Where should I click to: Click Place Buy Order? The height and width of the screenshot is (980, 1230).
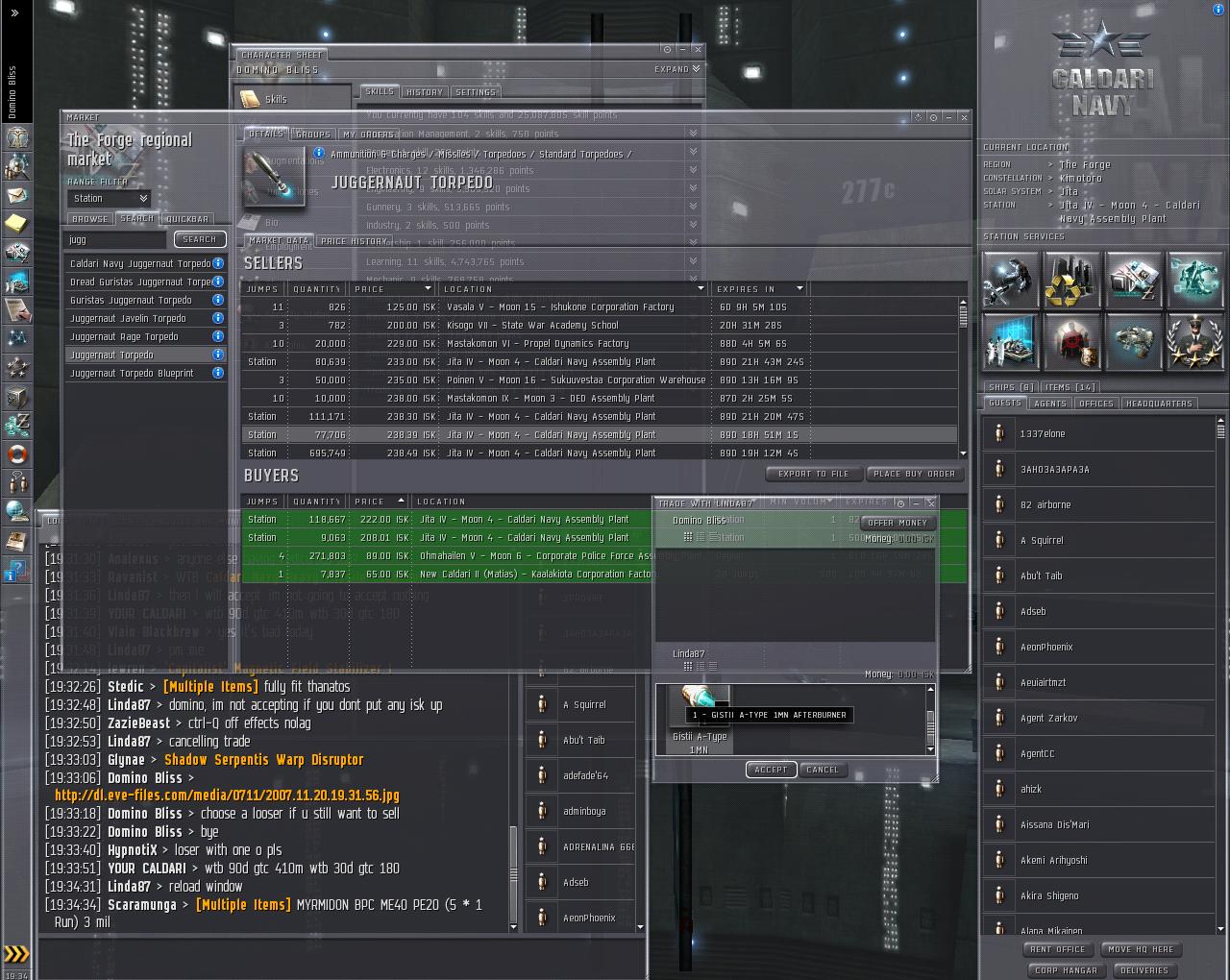pyautogui.click(x=915, y=474)
